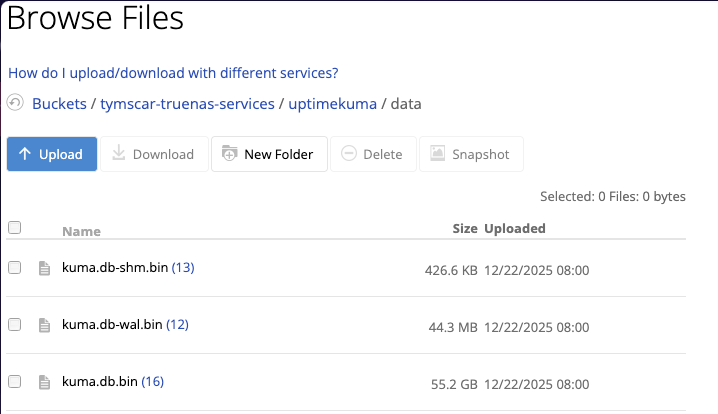Click the Delete button

pyautogui.click(x=372, y=154)
